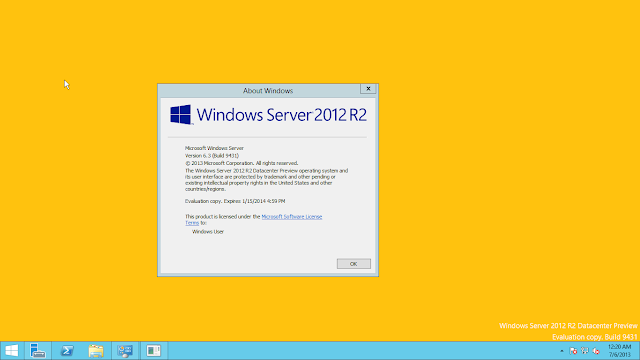Click the Windows Server 2012 R2 logo
640x360 pixels.
tap(268, 115)
